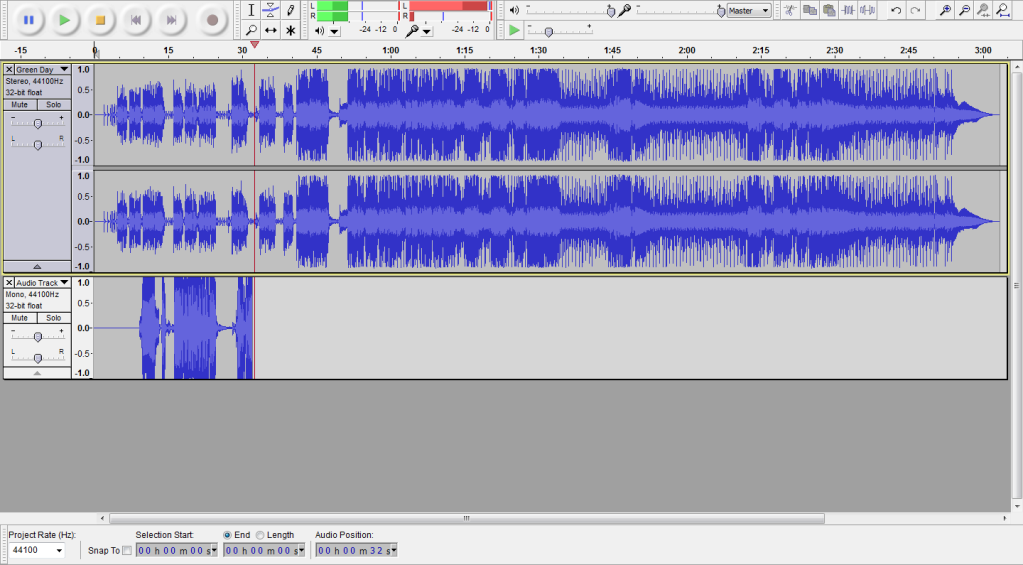
Task: Stop playback with the Stop button
Action: (x=99, y=19)
